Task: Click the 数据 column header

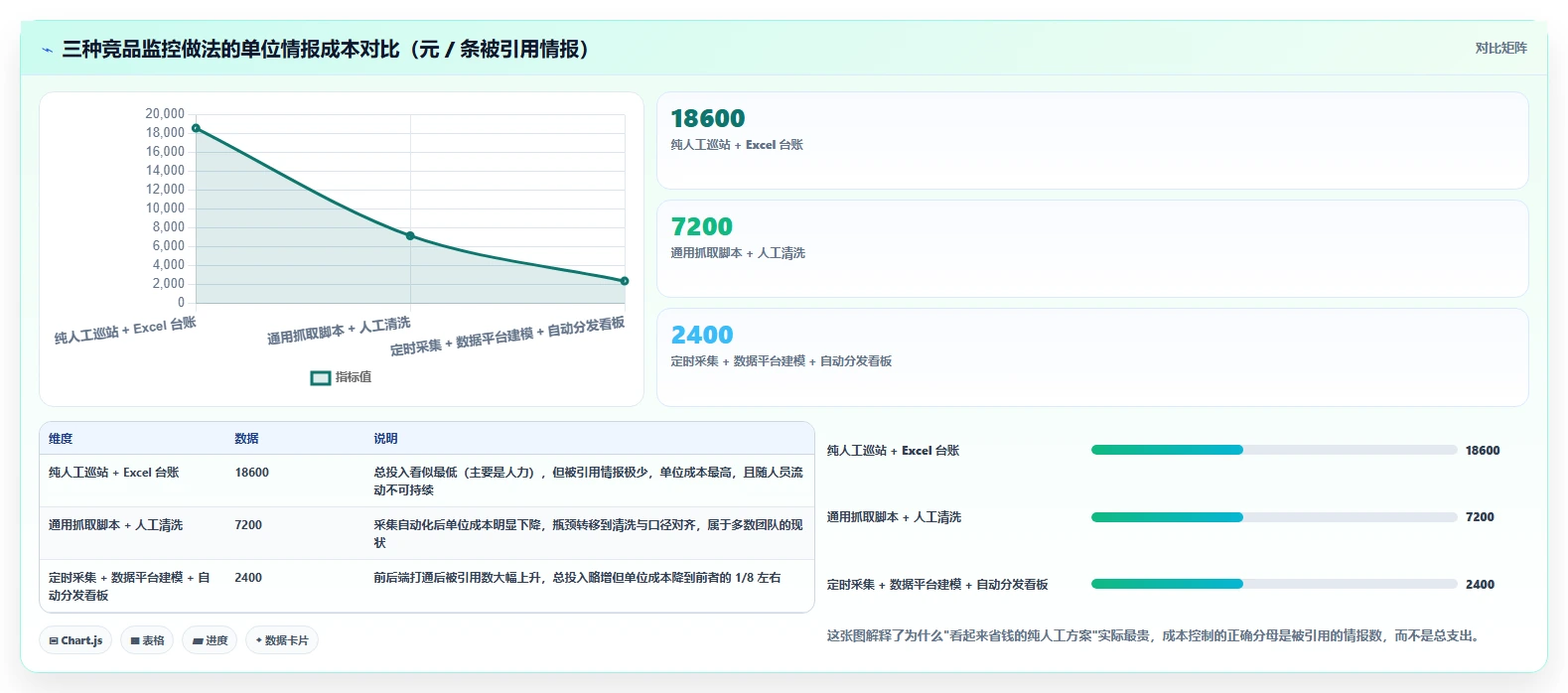Action: coord(246,439)
